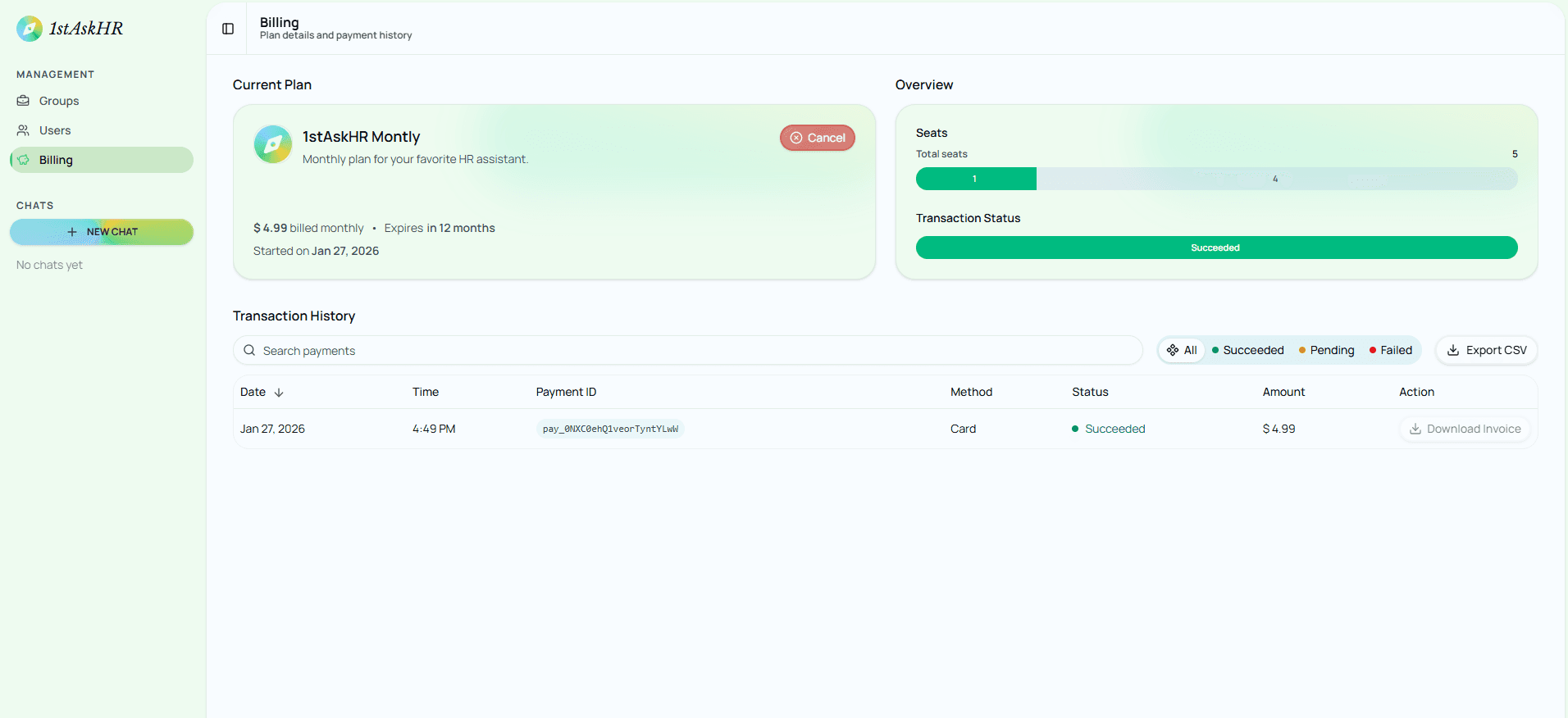Cancel the current subscription plan
The image size is (1568, 718).
(817, 138)
